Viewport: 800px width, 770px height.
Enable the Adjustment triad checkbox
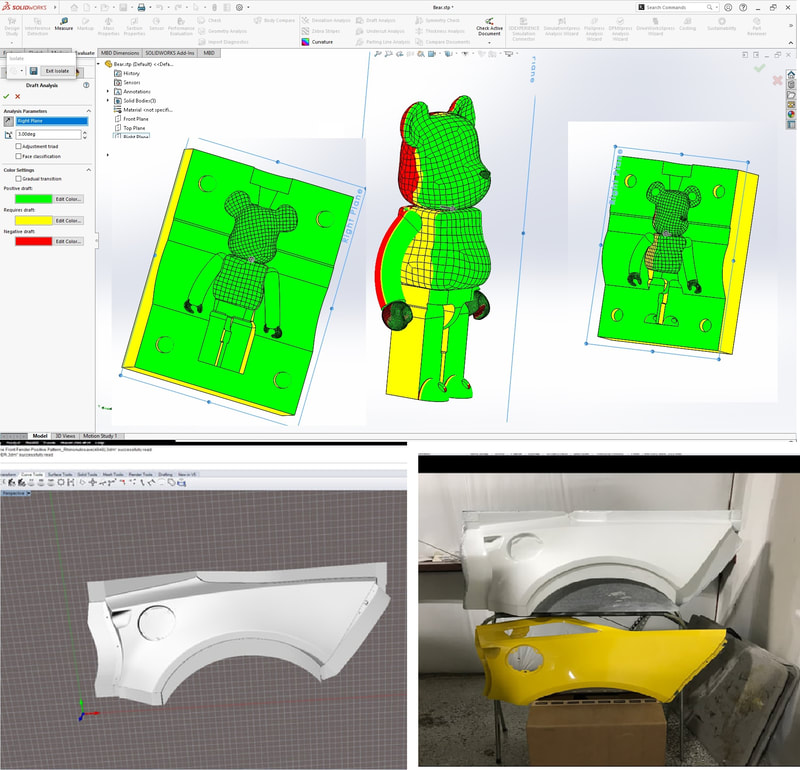click(19, 146)
